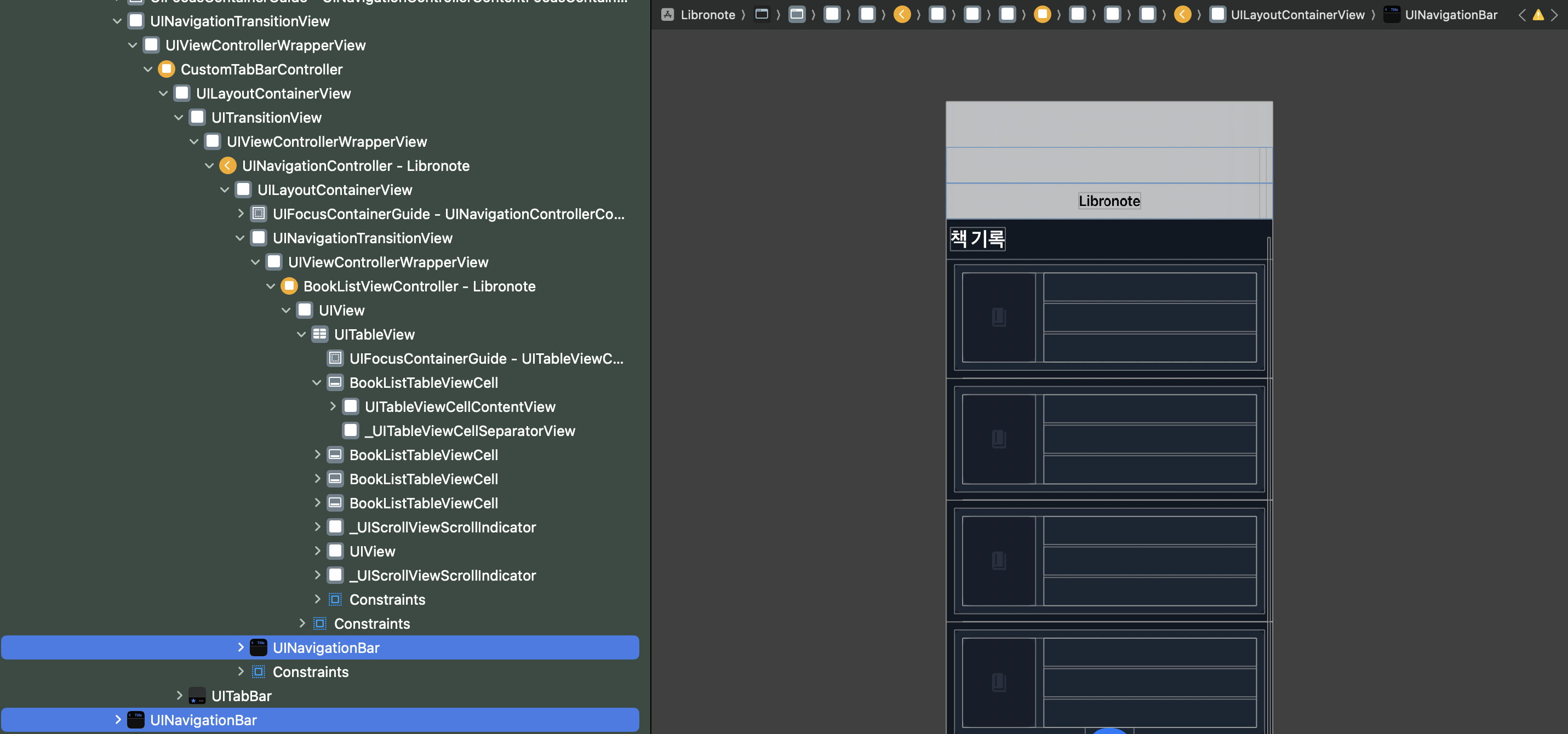Screen dimensions: 1568x734
Task: Collapse the UITableView tree node
Action: (x=301, y=334)
